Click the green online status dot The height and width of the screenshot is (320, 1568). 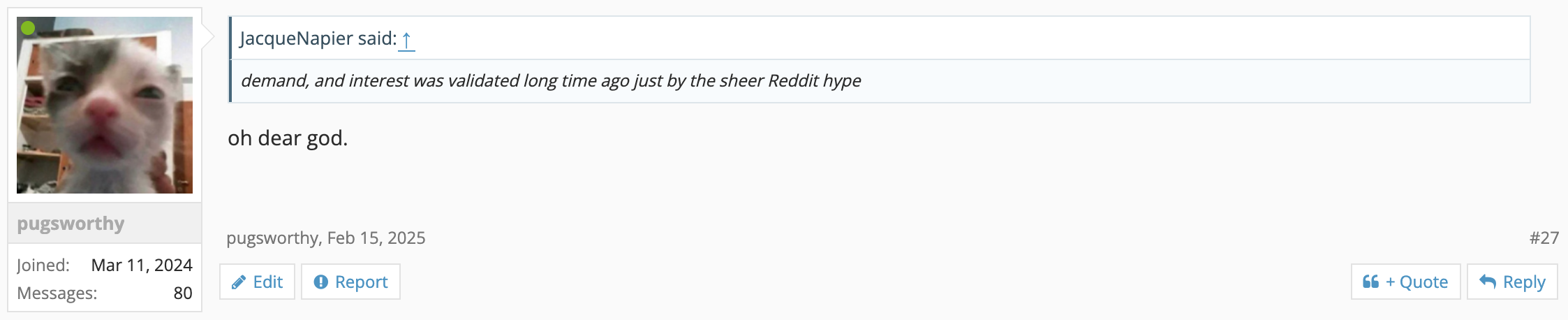coord(28,28)
